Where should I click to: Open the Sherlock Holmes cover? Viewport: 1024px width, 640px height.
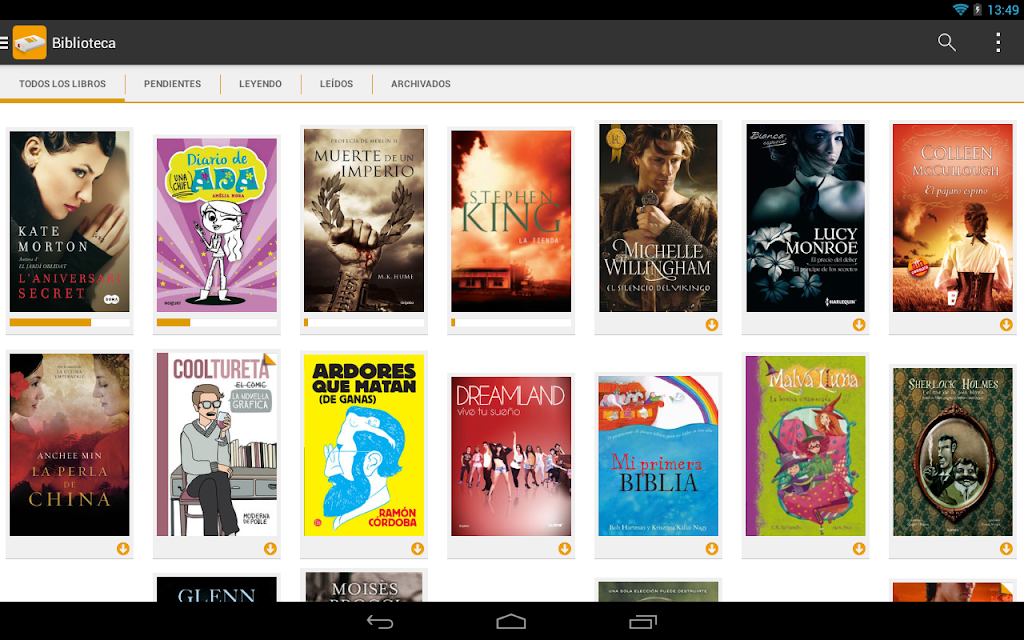click(x=953, y=452)
